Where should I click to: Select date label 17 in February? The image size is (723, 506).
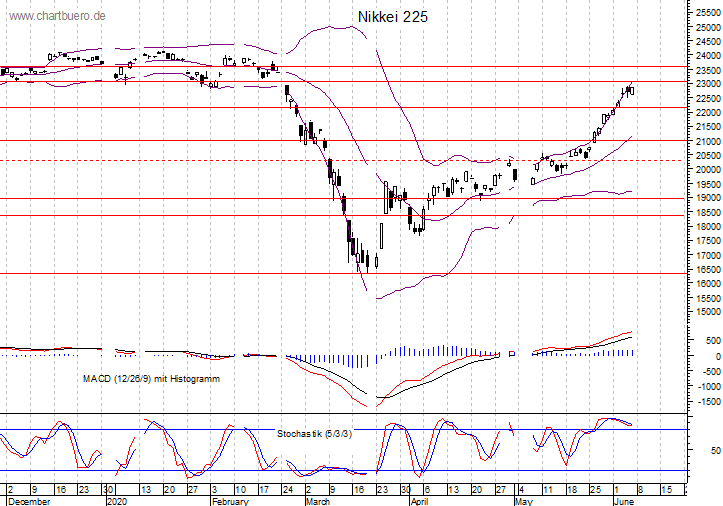(264, 489)
